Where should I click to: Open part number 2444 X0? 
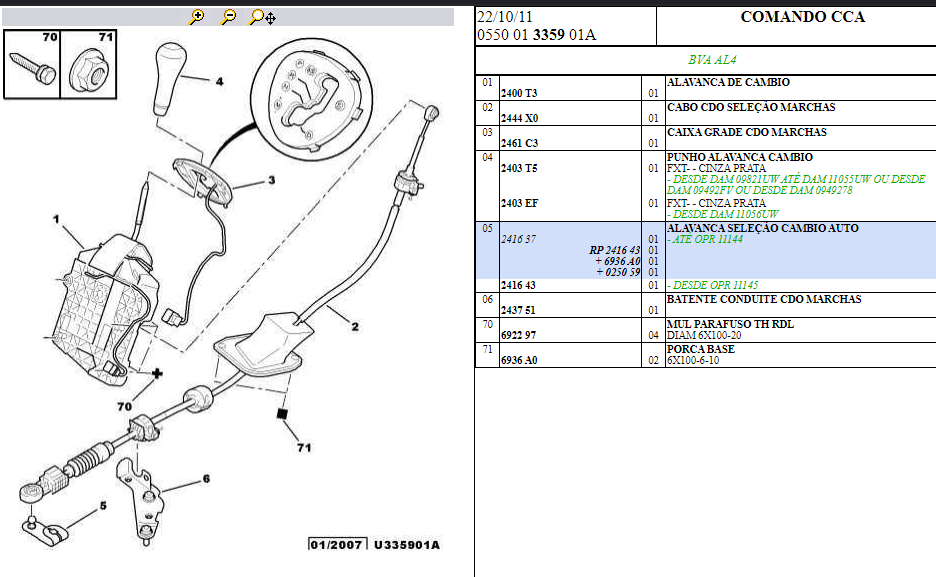click(x=519, y=118)
